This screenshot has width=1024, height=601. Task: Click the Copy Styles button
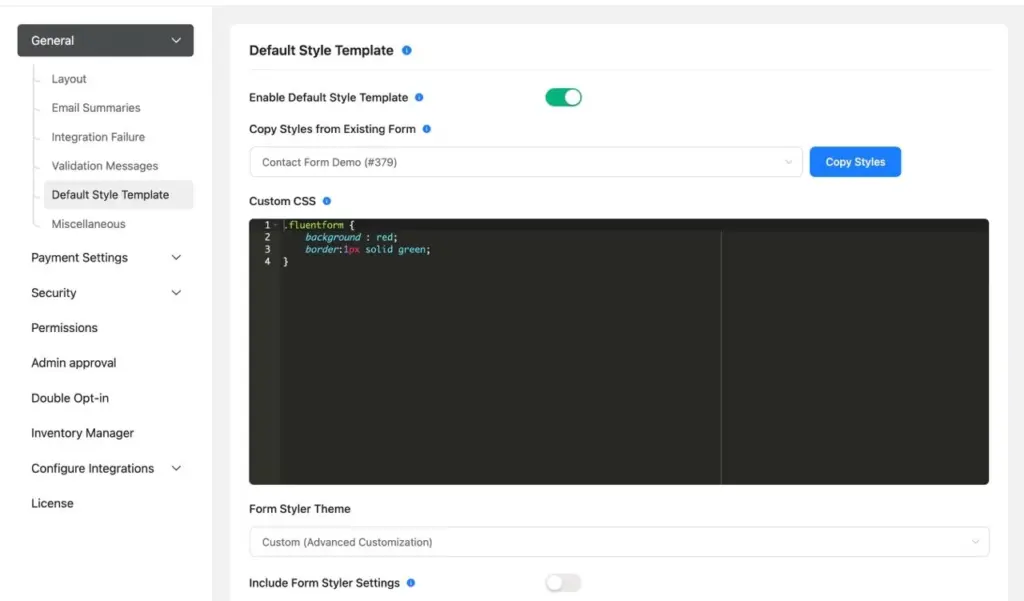pos(855,160)
